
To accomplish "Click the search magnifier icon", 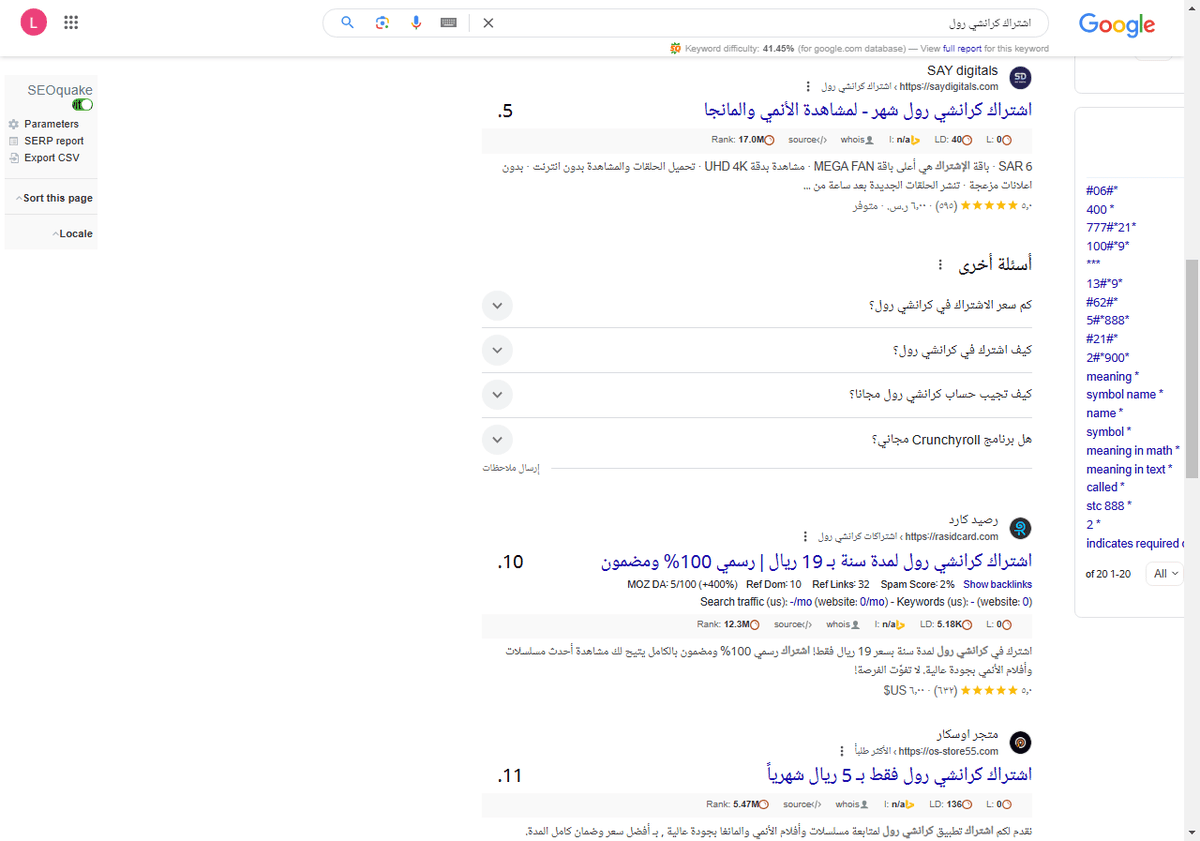I will 347,22.
